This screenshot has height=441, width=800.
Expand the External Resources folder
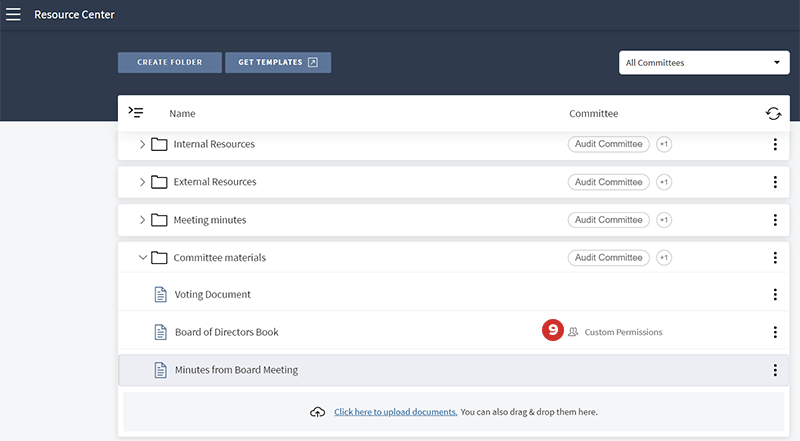point(142,182)
